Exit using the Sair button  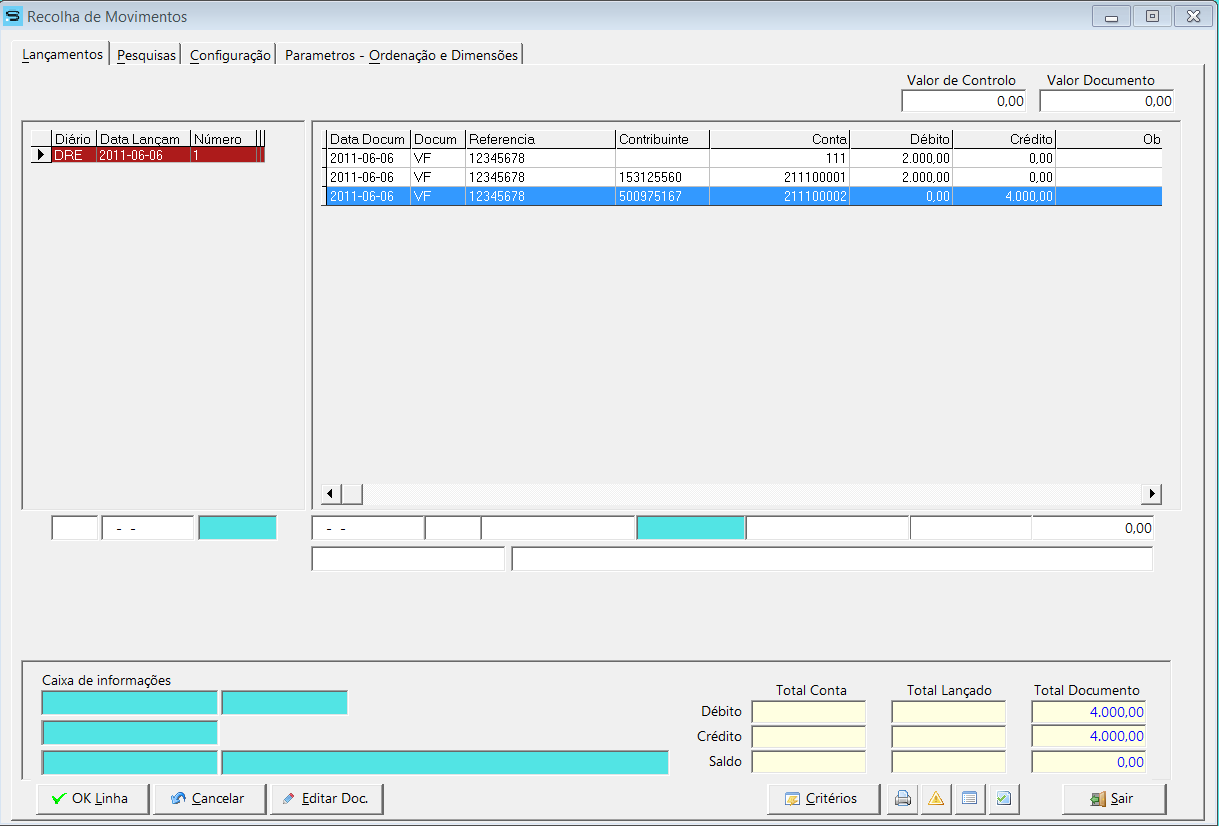click(x=1114, y=799)
